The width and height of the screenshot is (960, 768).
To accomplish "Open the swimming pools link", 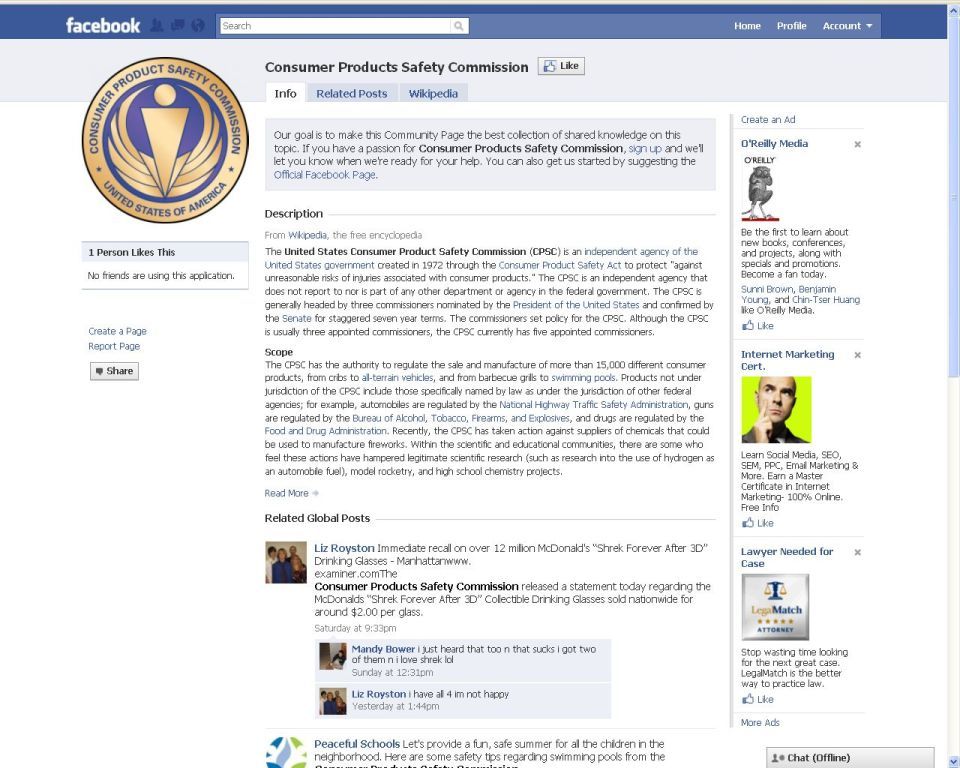I will coord(583,378).
